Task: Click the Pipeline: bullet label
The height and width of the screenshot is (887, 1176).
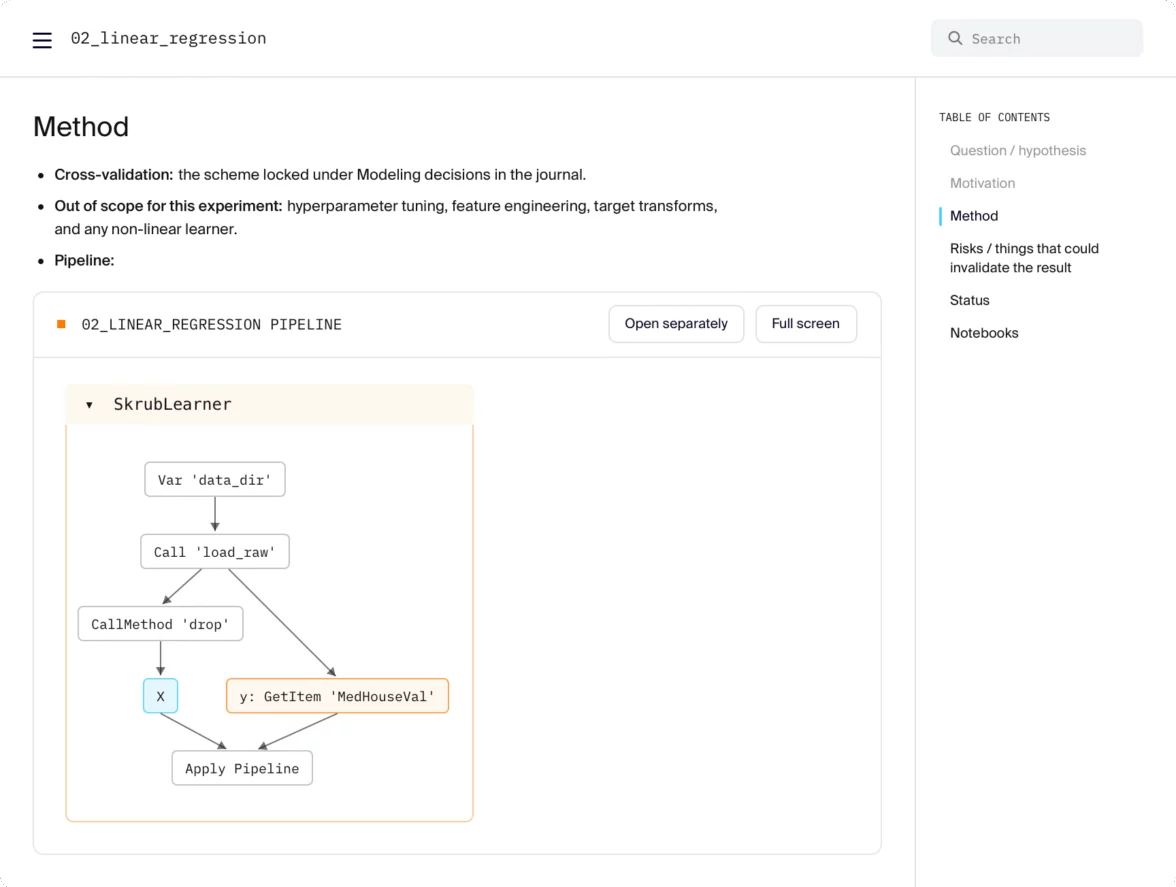Action: [x=84, y=261]
